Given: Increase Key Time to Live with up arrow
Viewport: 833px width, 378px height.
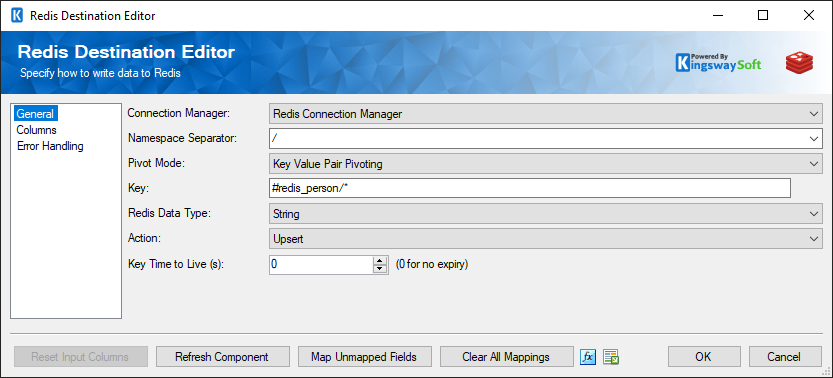Looking at the screenshot, I should pos(379,260).
